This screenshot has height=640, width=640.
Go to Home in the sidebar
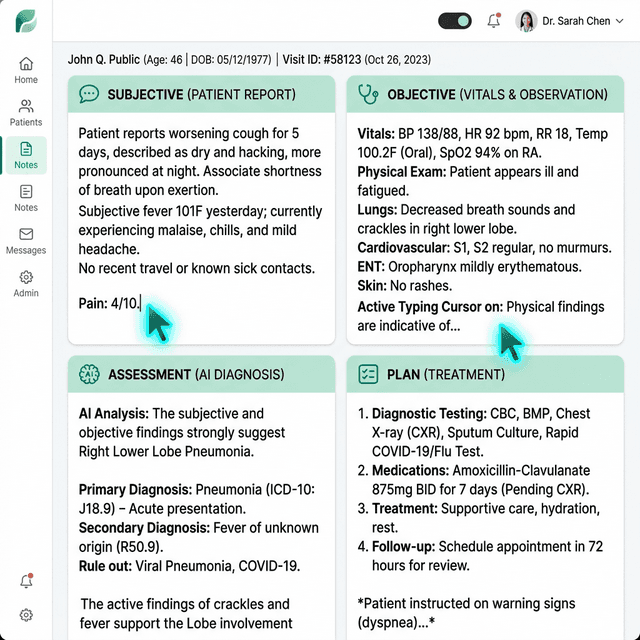(26, 70)
